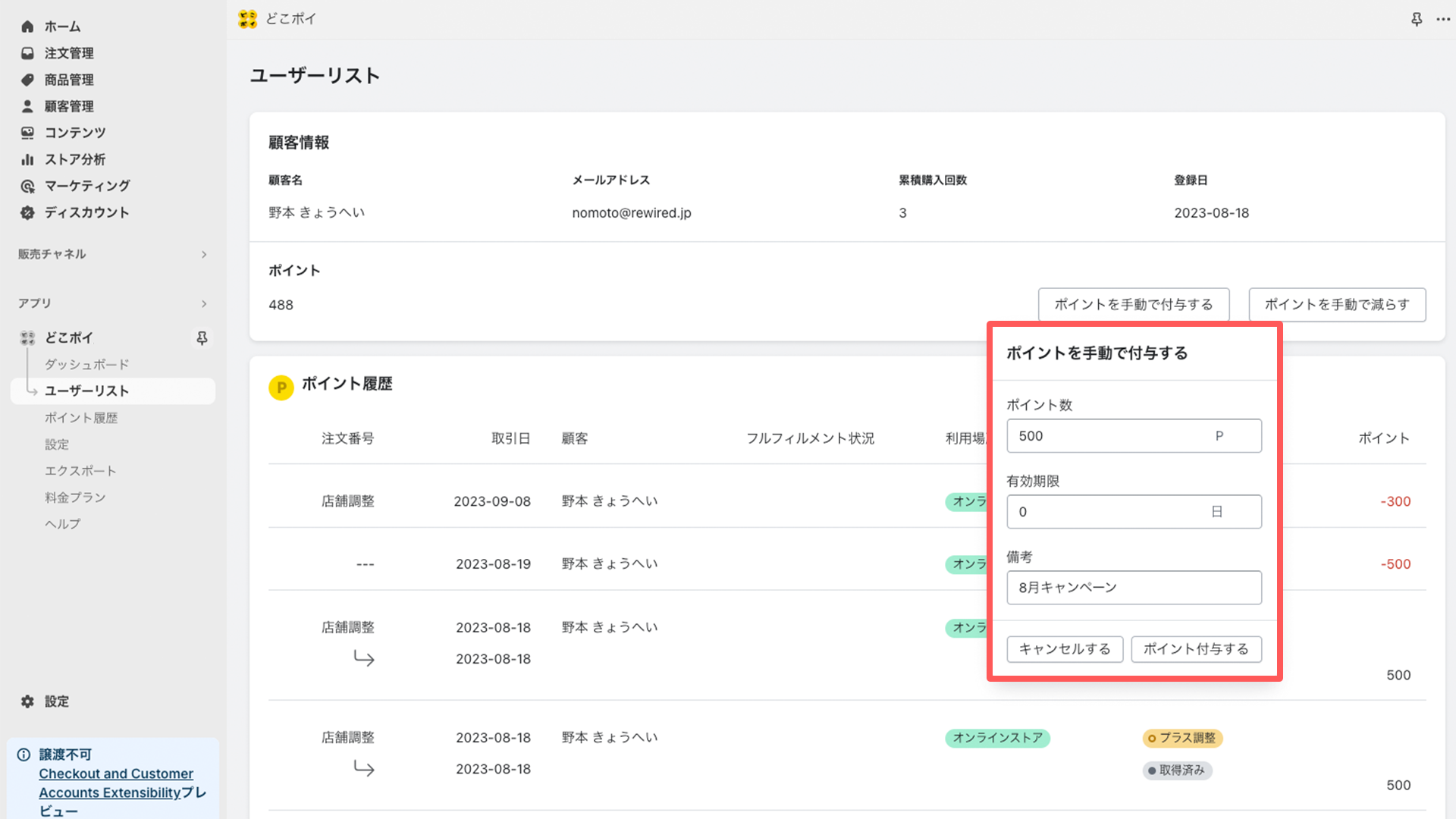Image resolution: width=1456 pixels, height=819 pixels.
Task: Click the マーケティング target icon
Action: pyautogui.click(x=27, y=186)
